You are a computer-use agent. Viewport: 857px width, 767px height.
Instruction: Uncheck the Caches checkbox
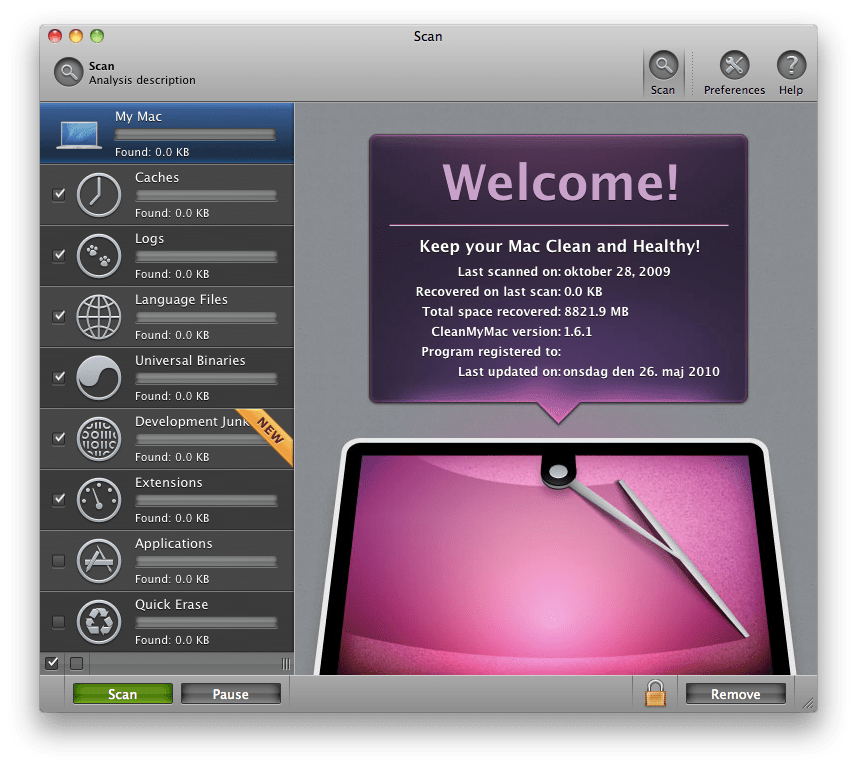point(58,195)
